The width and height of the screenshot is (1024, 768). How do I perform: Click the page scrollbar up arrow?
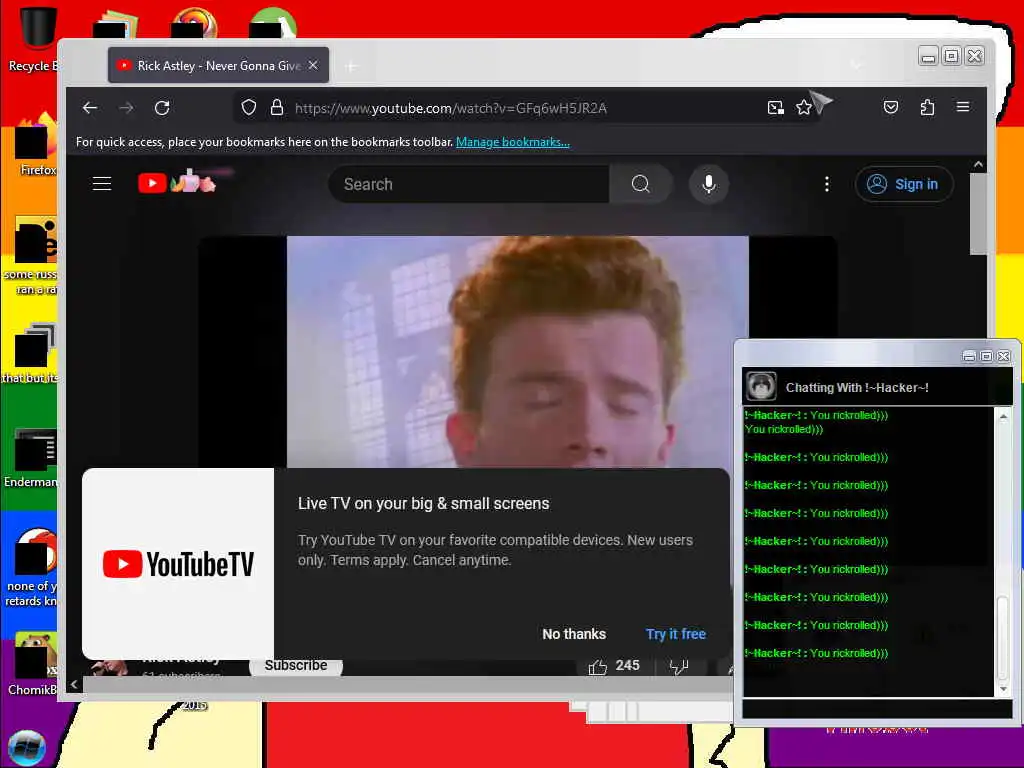point(978,165)
